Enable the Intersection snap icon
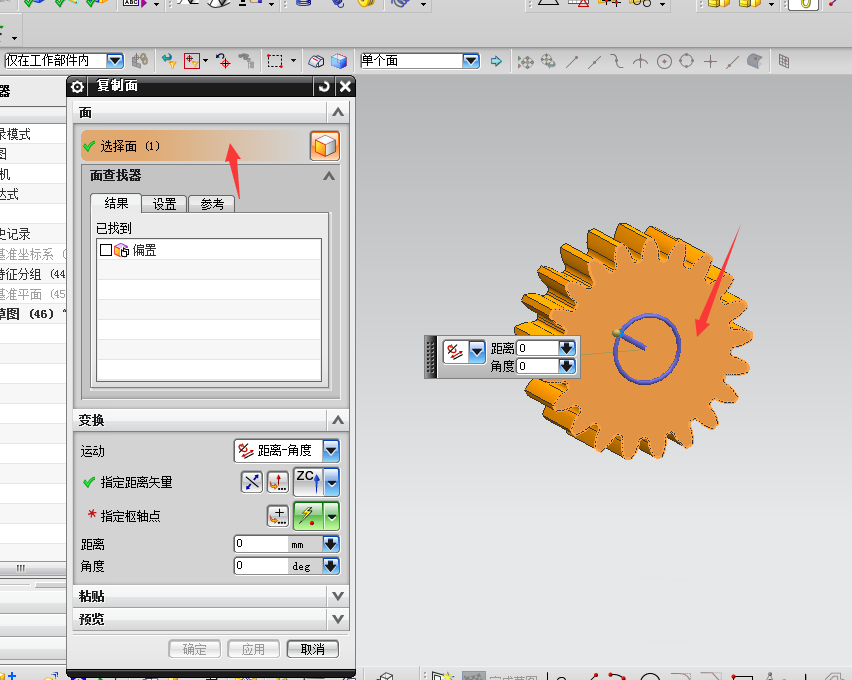This screenshot has width=852, height=680. tap(641, 61)
